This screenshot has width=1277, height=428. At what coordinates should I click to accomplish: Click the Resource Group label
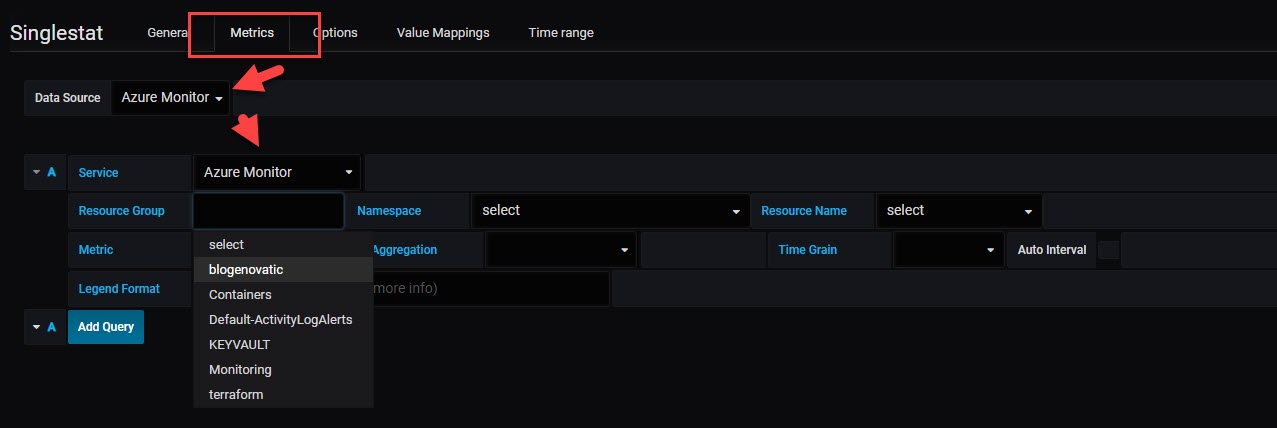point(121,211)
